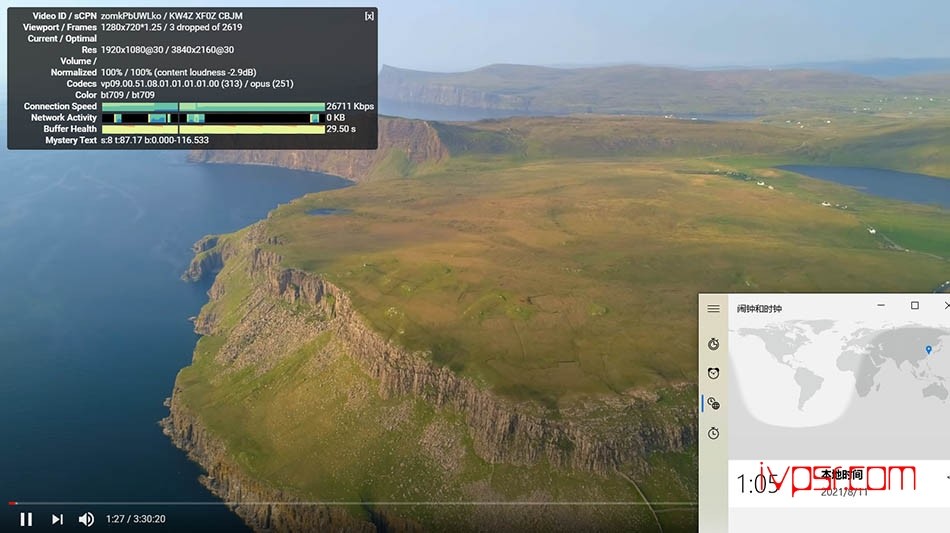Seek along the video progress bar
950x533 pixels.
[x=351, y=503]
